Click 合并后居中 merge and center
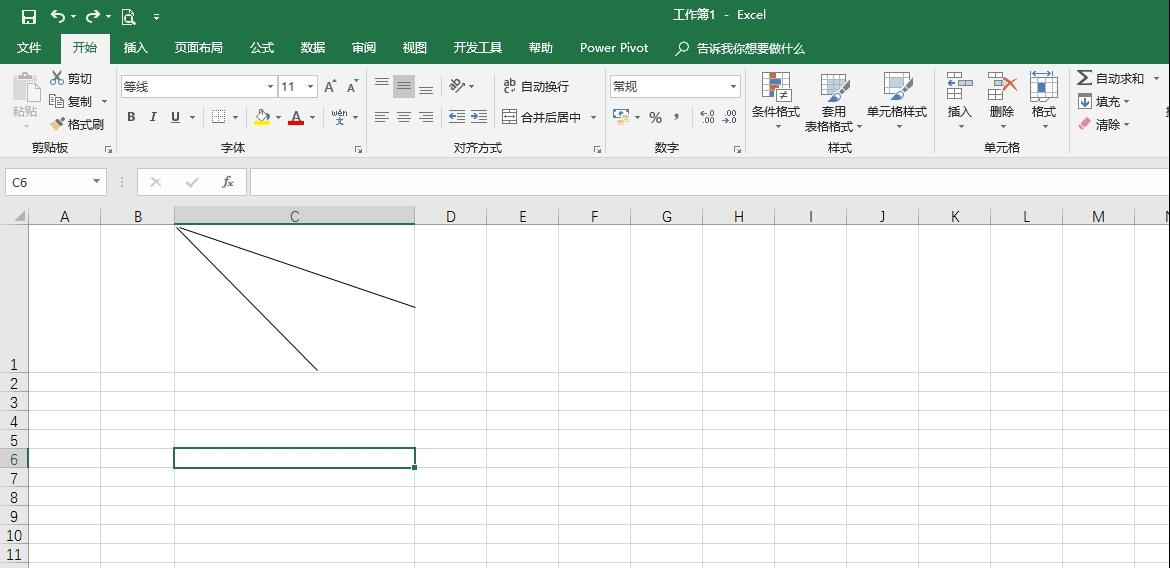The height and width of the screenshot is (568, 1170). click(x=542, y=117)
